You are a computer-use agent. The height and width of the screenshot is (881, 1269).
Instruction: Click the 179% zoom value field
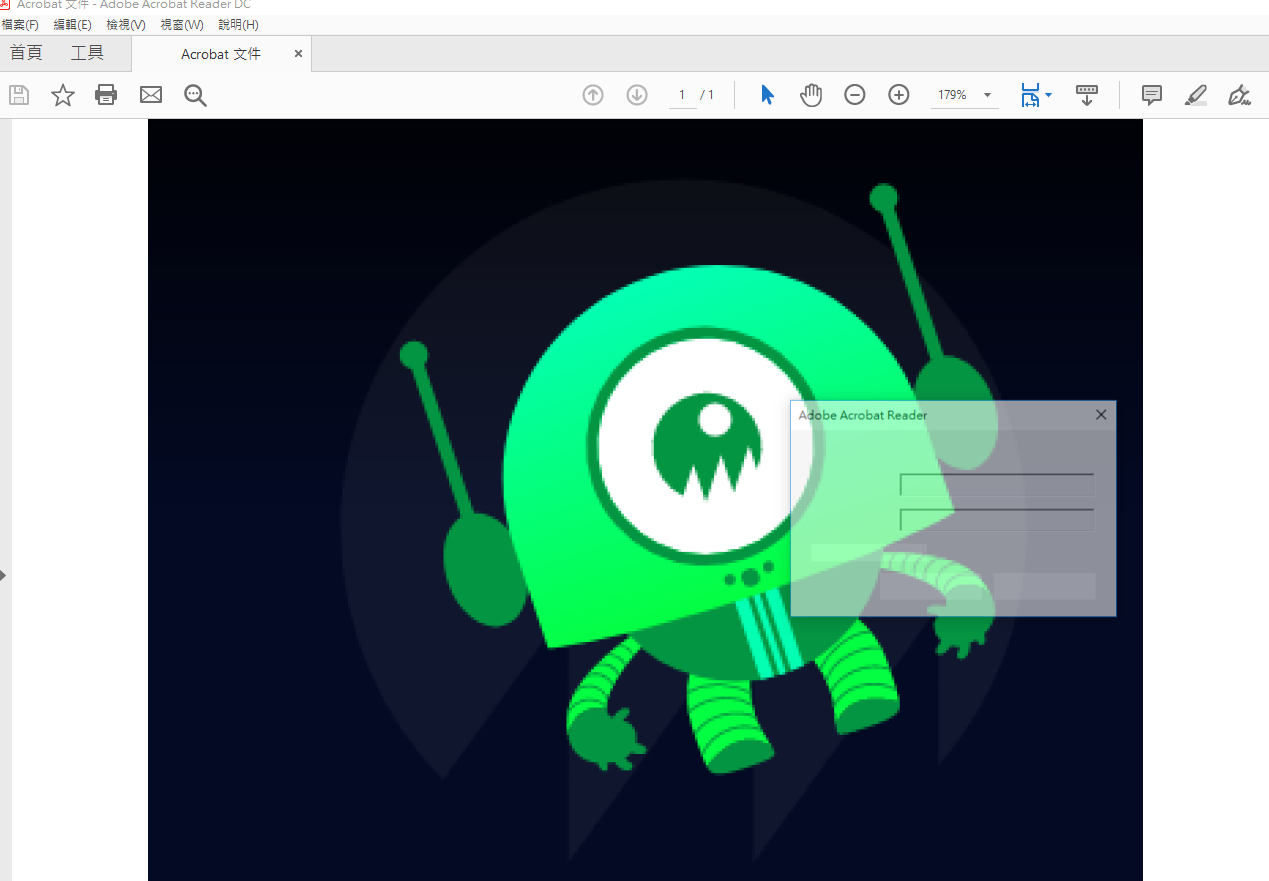tap(952, 95)
